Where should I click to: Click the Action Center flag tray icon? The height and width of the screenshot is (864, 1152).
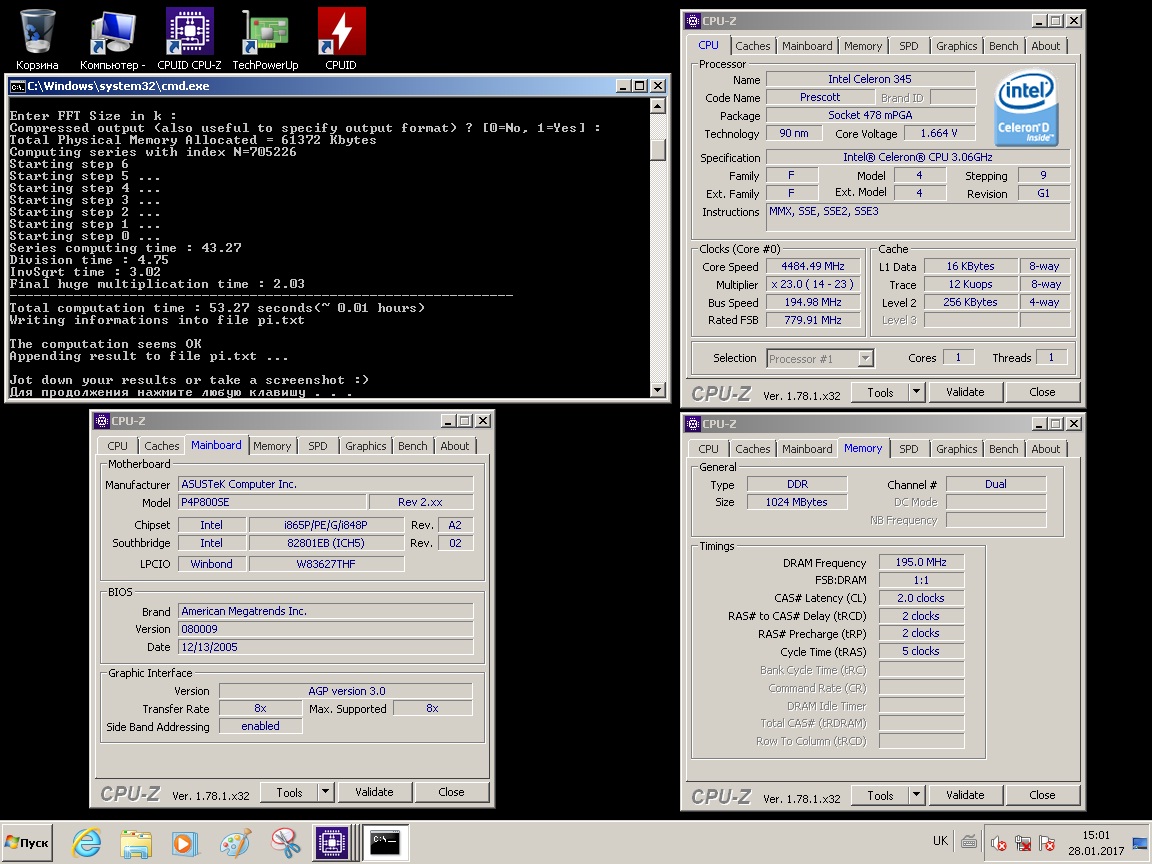(1047, 843)
